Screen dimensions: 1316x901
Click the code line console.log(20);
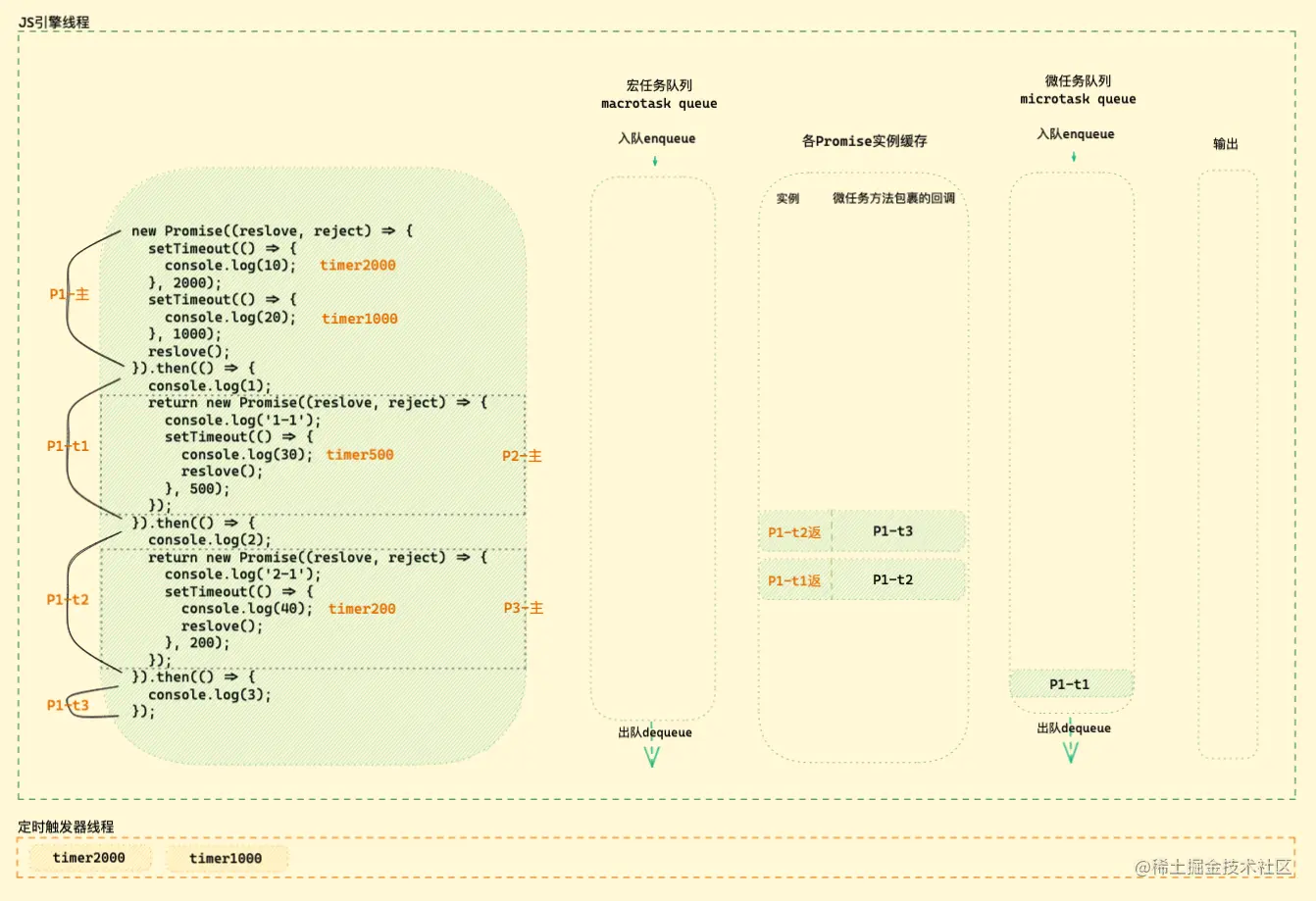tap(230, 318)
